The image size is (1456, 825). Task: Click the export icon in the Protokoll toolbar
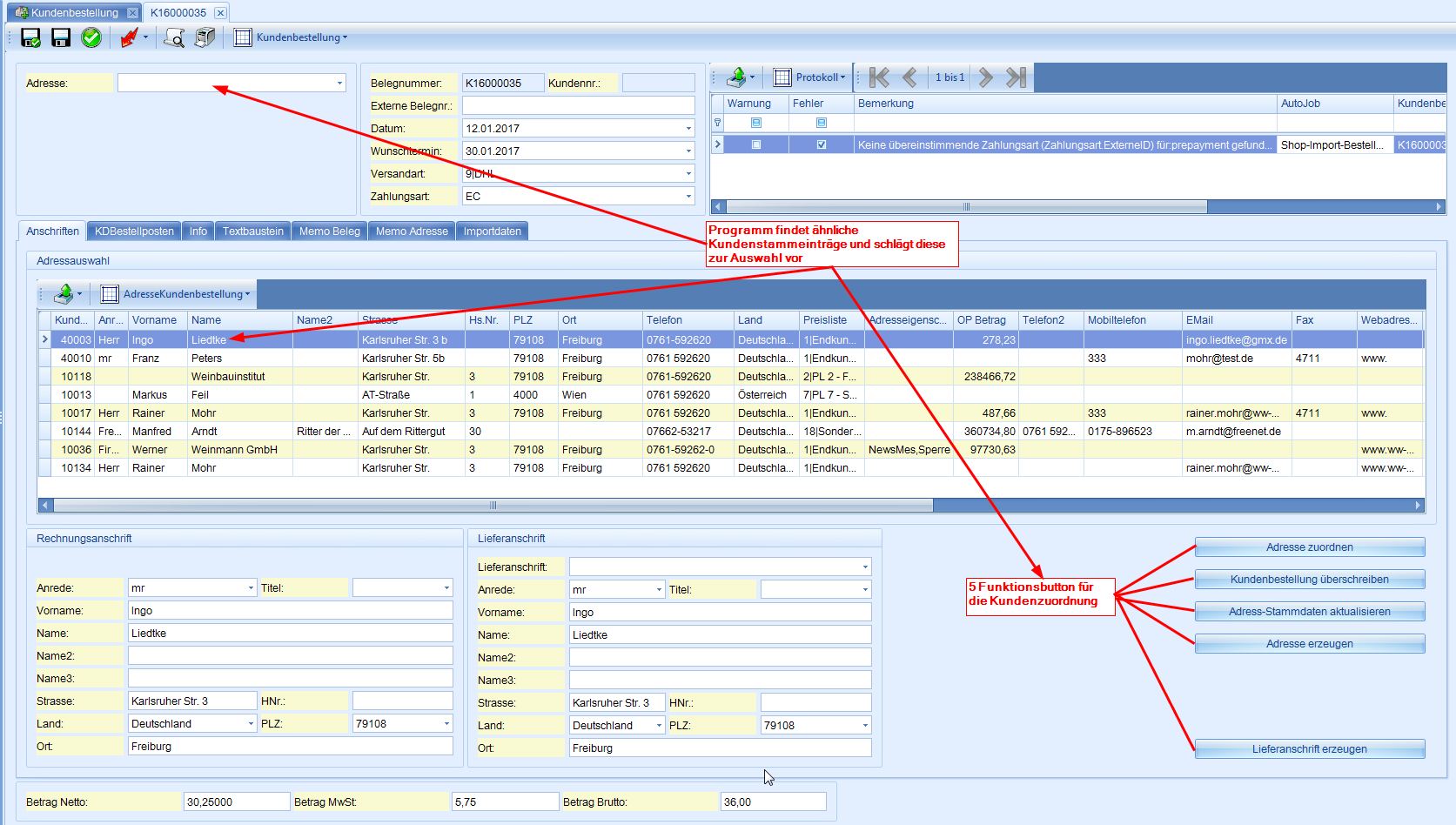[x=736, y=77]
